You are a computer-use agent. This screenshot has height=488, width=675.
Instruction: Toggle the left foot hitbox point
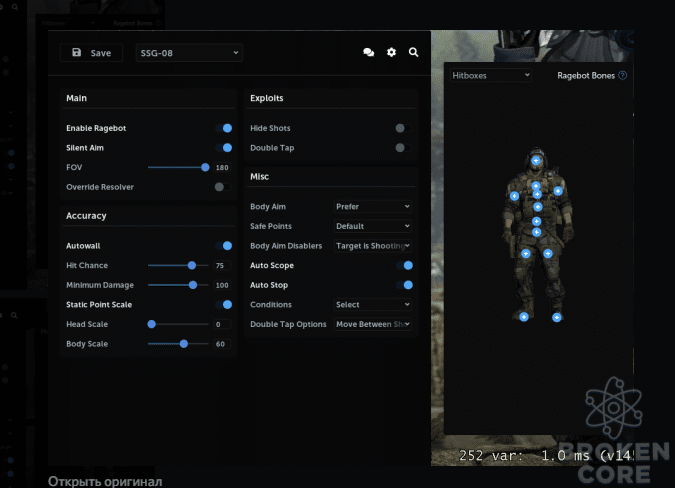point(524,317)
